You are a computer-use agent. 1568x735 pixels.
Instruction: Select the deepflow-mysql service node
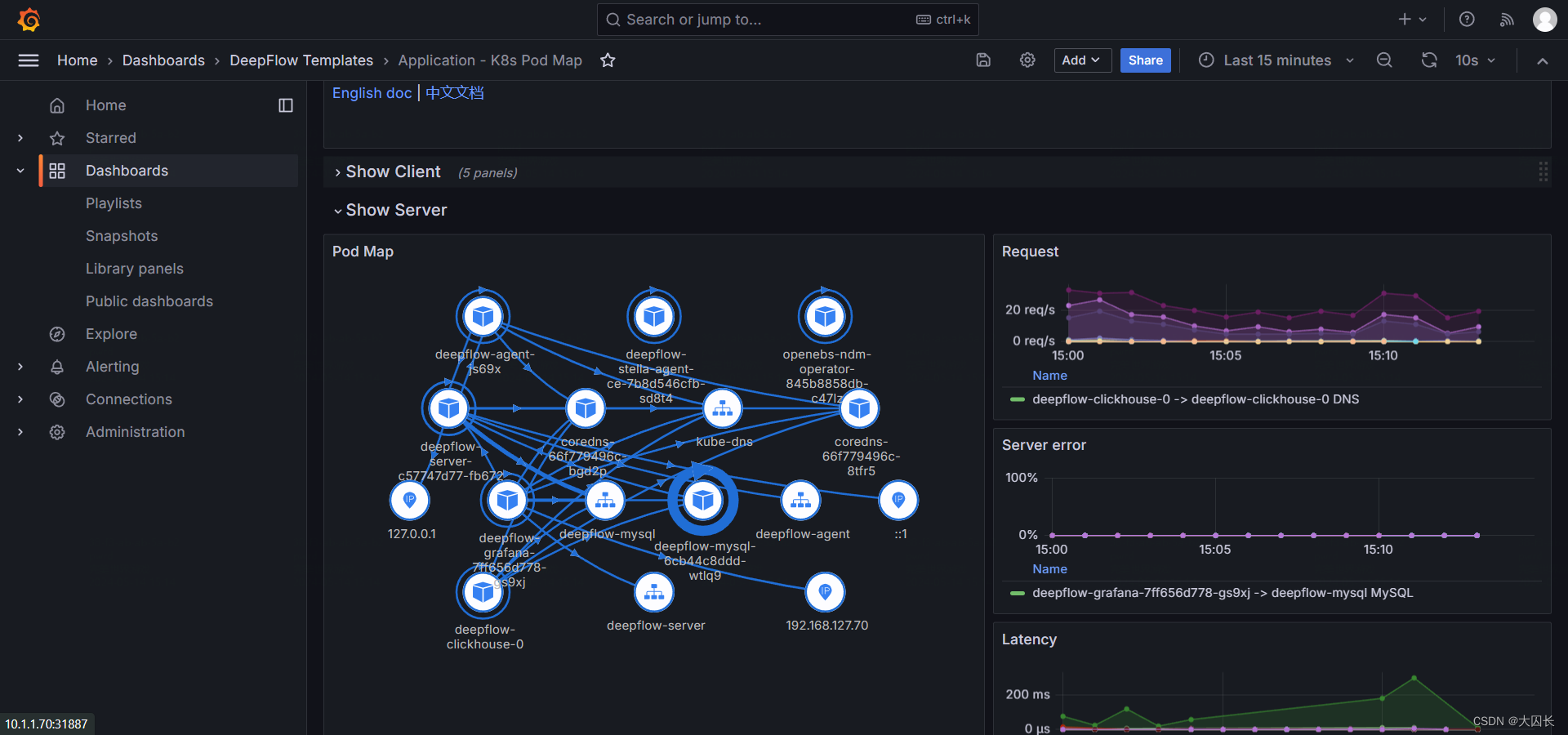pyautogui.click(x=605, y=500)
